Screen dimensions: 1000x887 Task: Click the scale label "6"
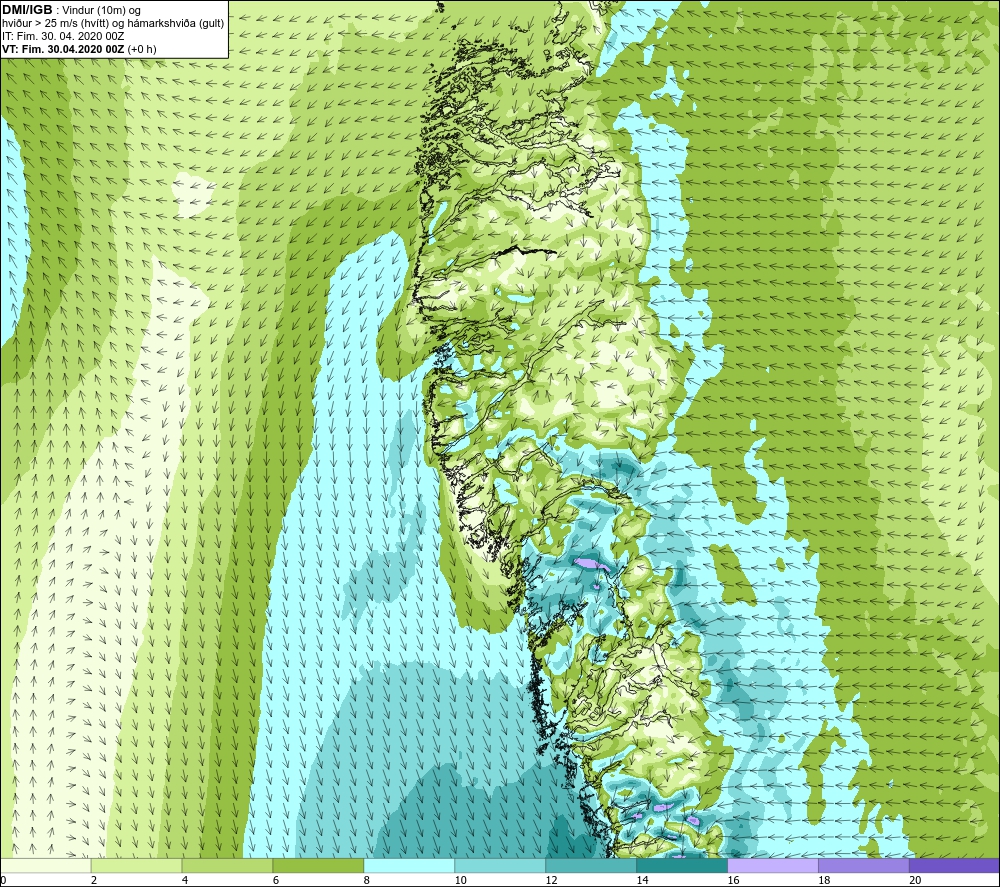[276, 880]
